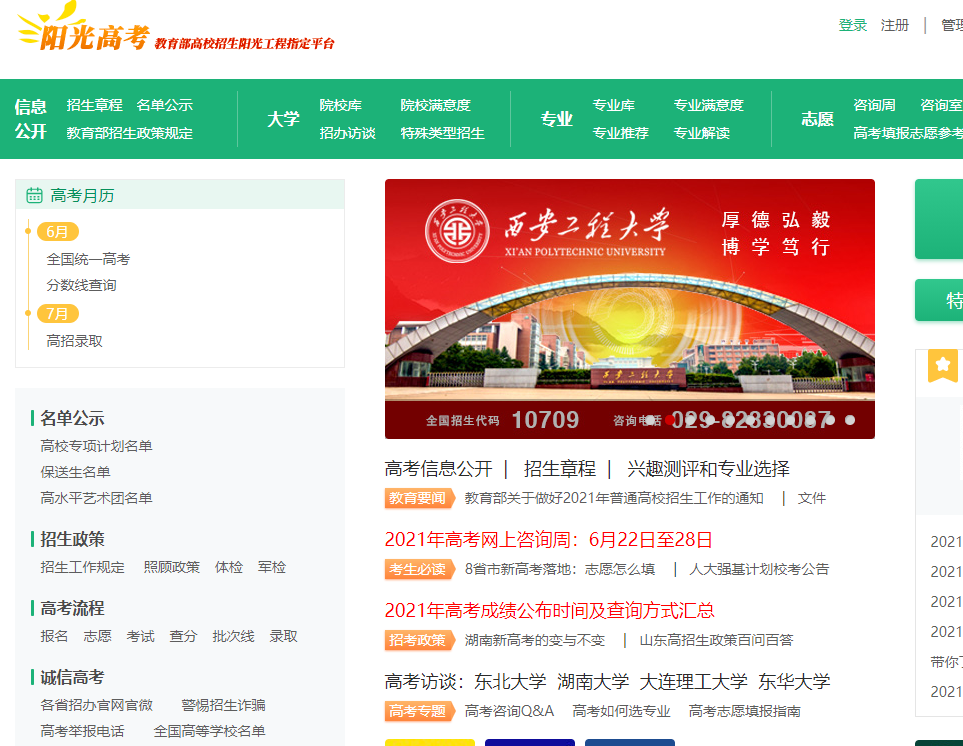Select the 7月 calendar month badge
This screenshot has height=746, width=963.
[x=58, y=314]
